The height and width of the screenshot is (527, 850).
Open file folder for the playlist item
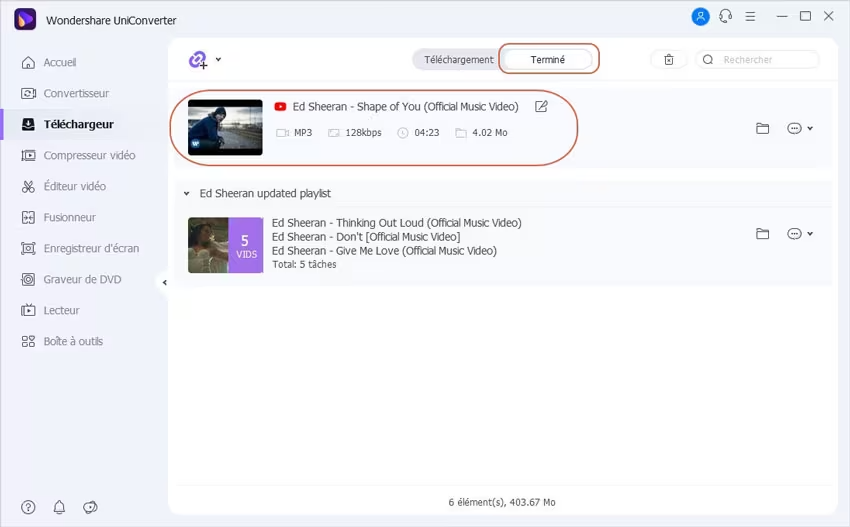click(x=763, y=234)
